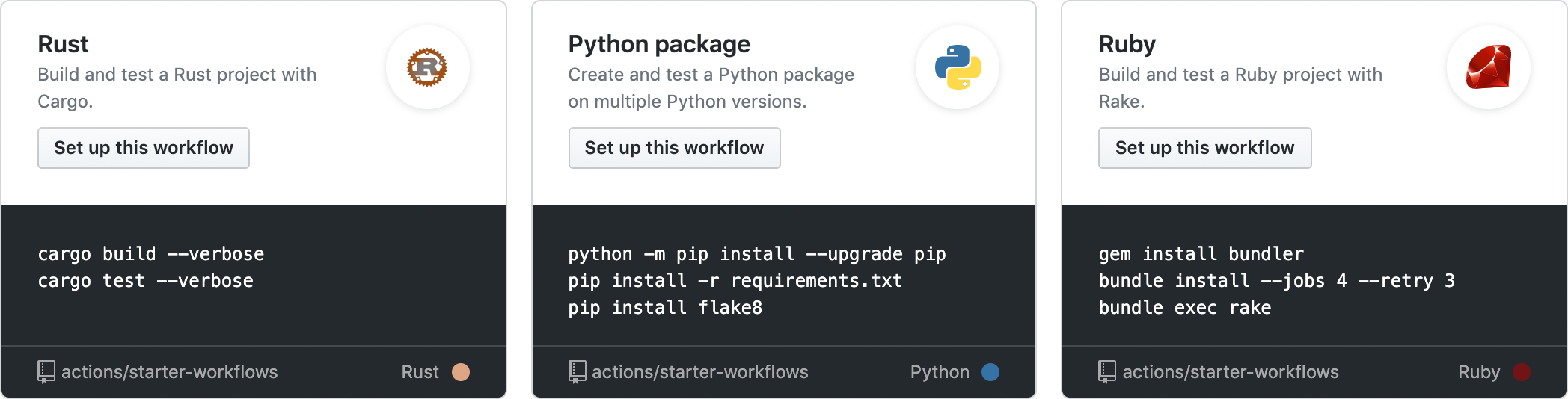Set up the Rust workflow
Screen dimensions: 1568x399
tap(144, 148)
